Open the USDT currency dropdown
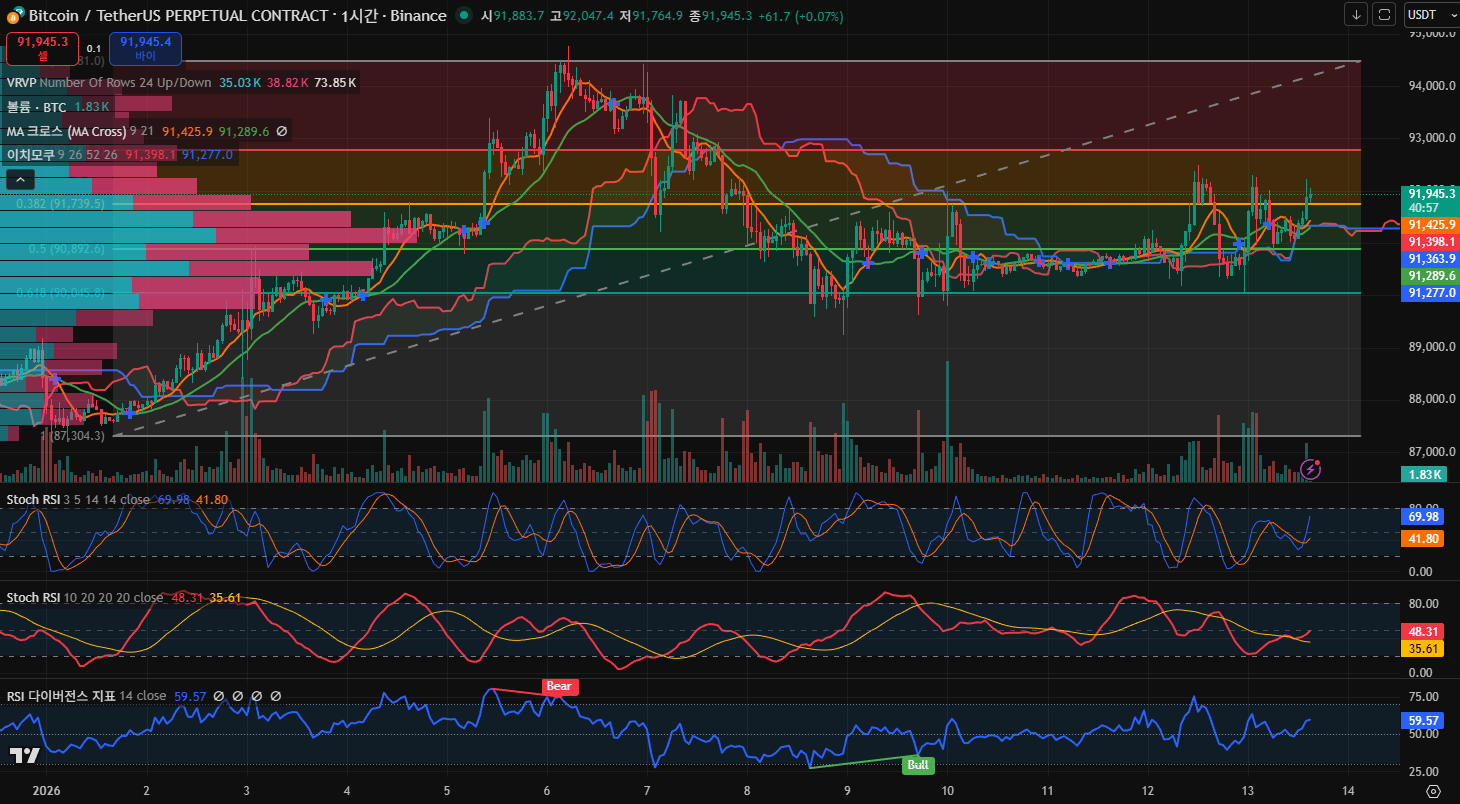Image resolution: width=1460 pixels, height=804 pixels. [1428, 14]
